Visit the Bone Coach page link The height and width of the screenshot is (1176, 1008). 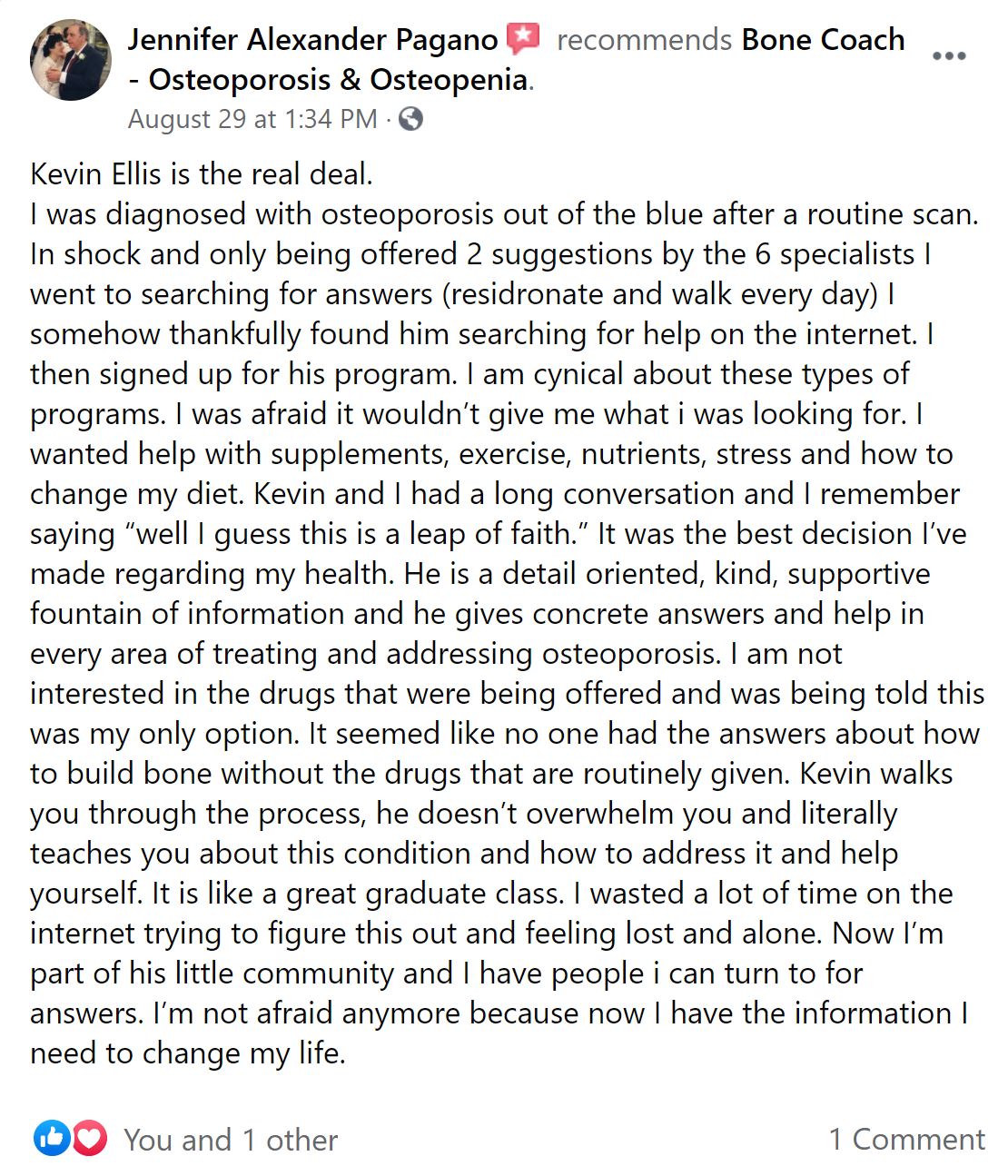click(823, 40)
